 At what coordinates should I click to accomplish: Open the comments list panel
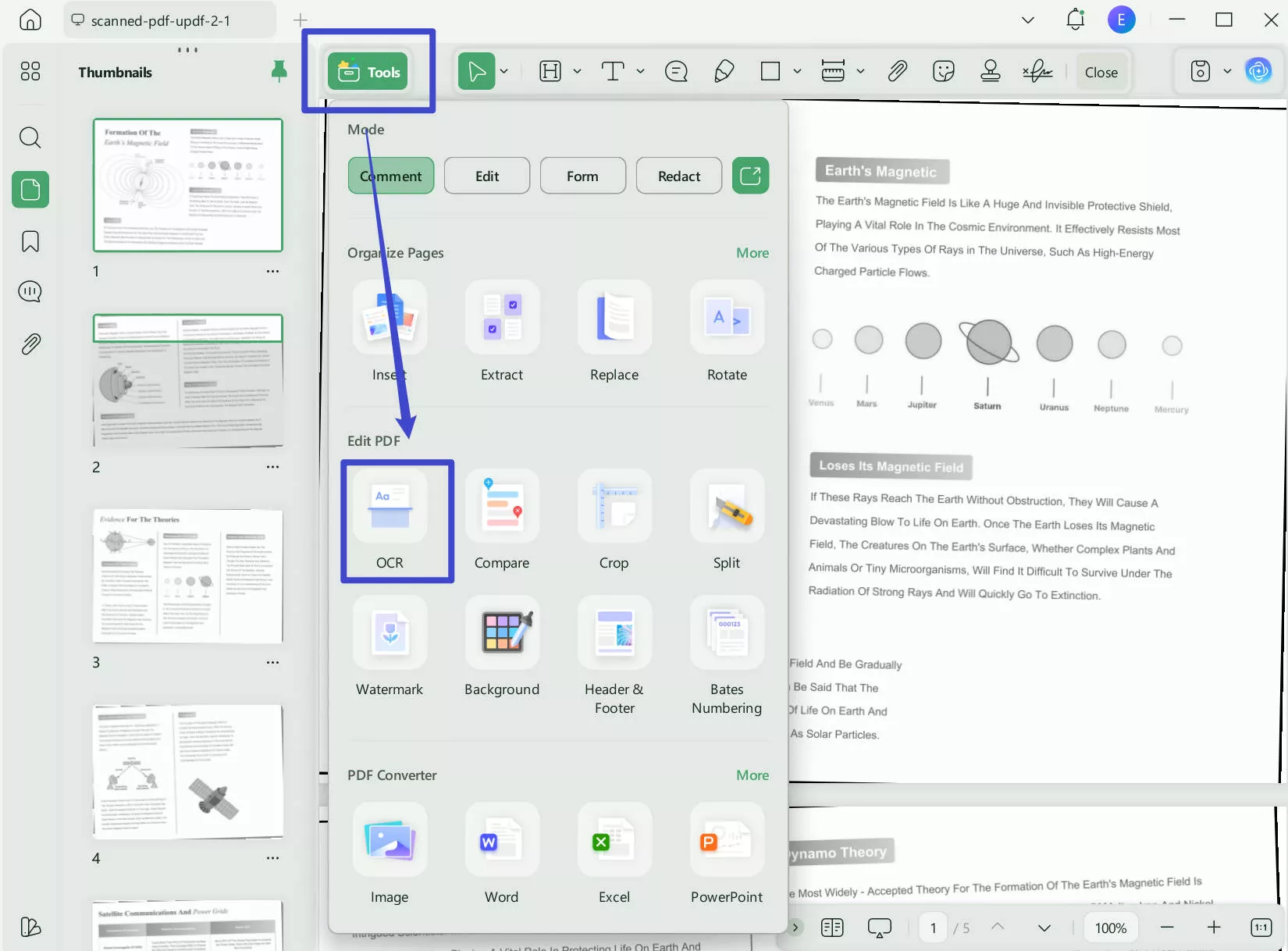[30, 292]
